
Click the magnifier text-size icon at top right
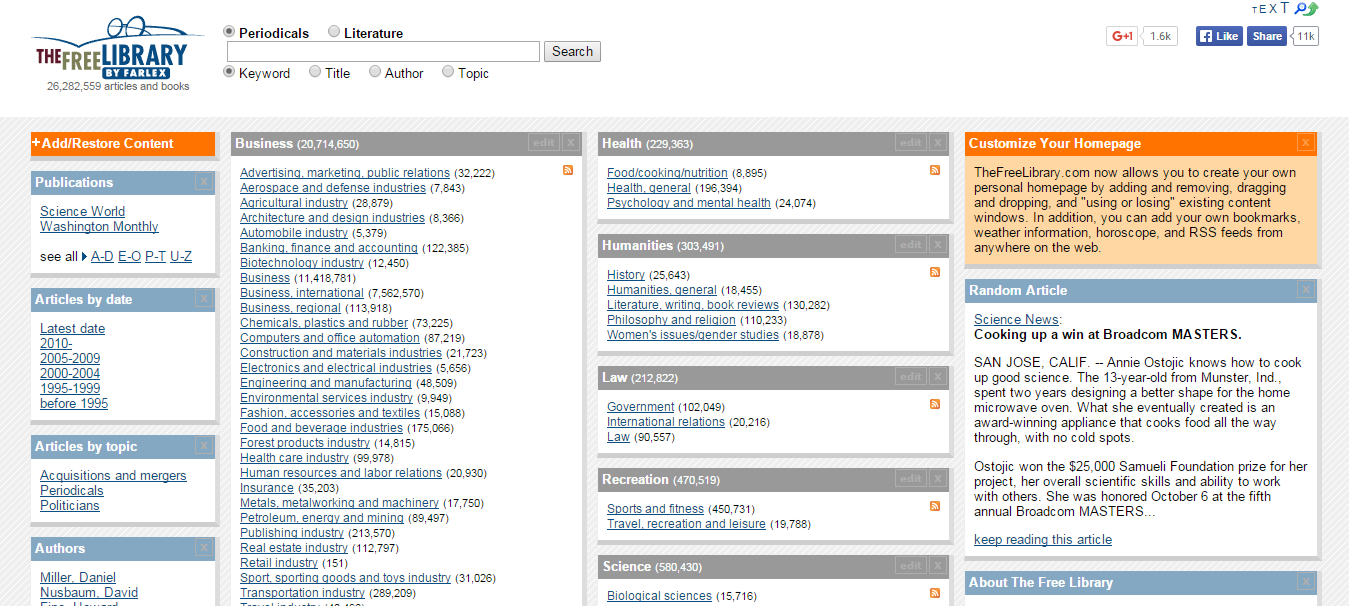point(1300,8)
